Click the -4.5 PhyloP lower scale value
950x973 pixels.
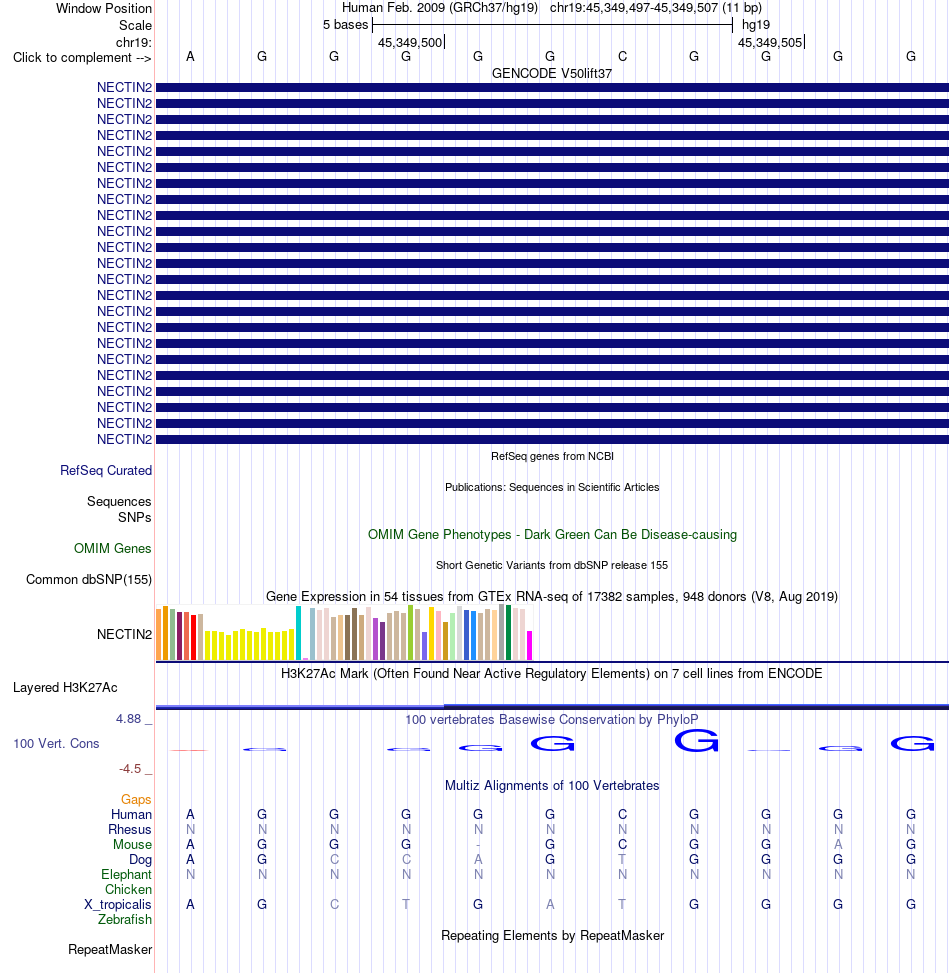130,769
